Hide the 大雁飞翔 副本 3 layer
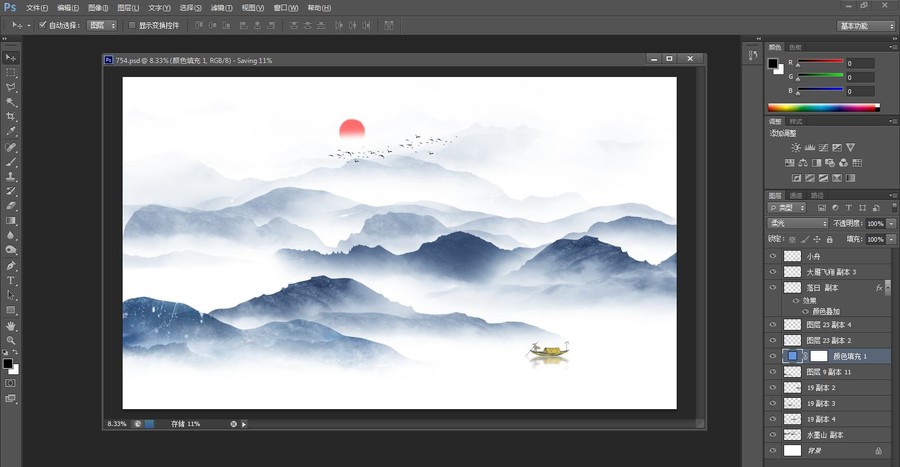This screenshot has height=467, width=900. (x=773, y=272)
